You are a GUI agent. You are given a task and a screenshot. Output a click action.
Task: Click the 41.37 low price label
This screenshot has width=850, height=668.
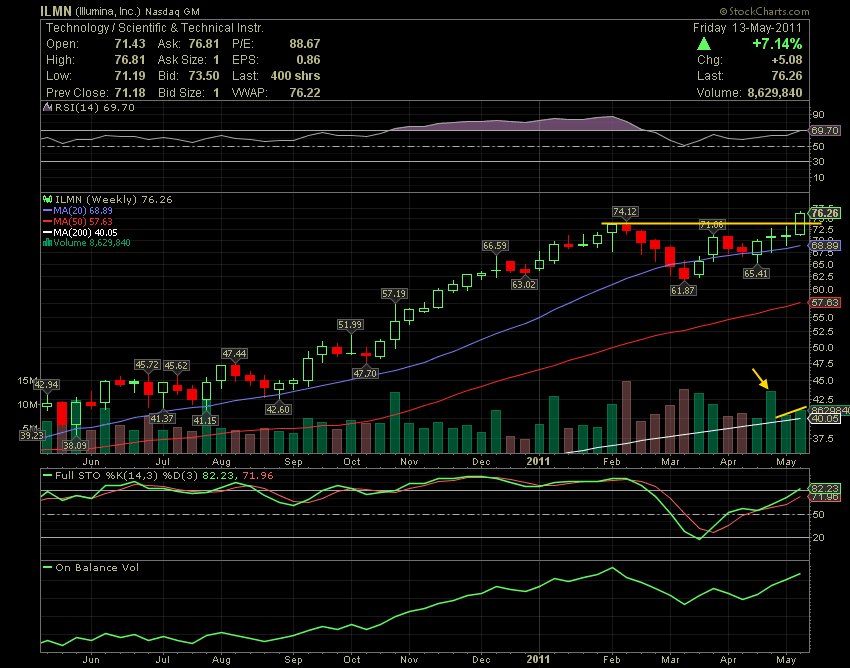pos(162,418)
